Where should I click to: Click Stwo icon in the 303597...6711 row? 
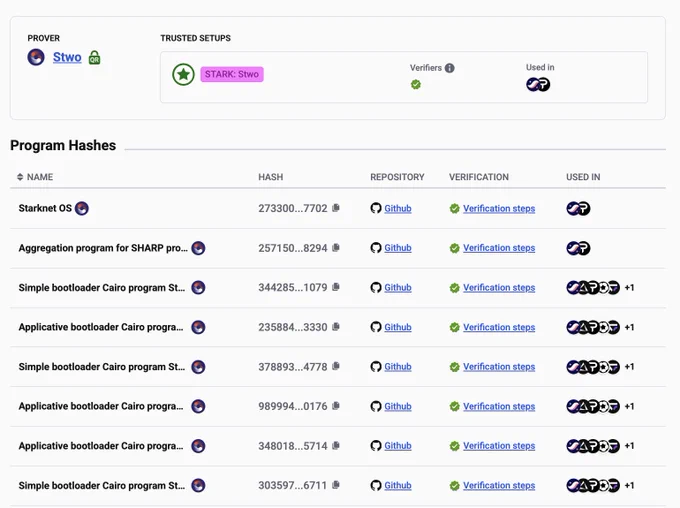[198, 485]
